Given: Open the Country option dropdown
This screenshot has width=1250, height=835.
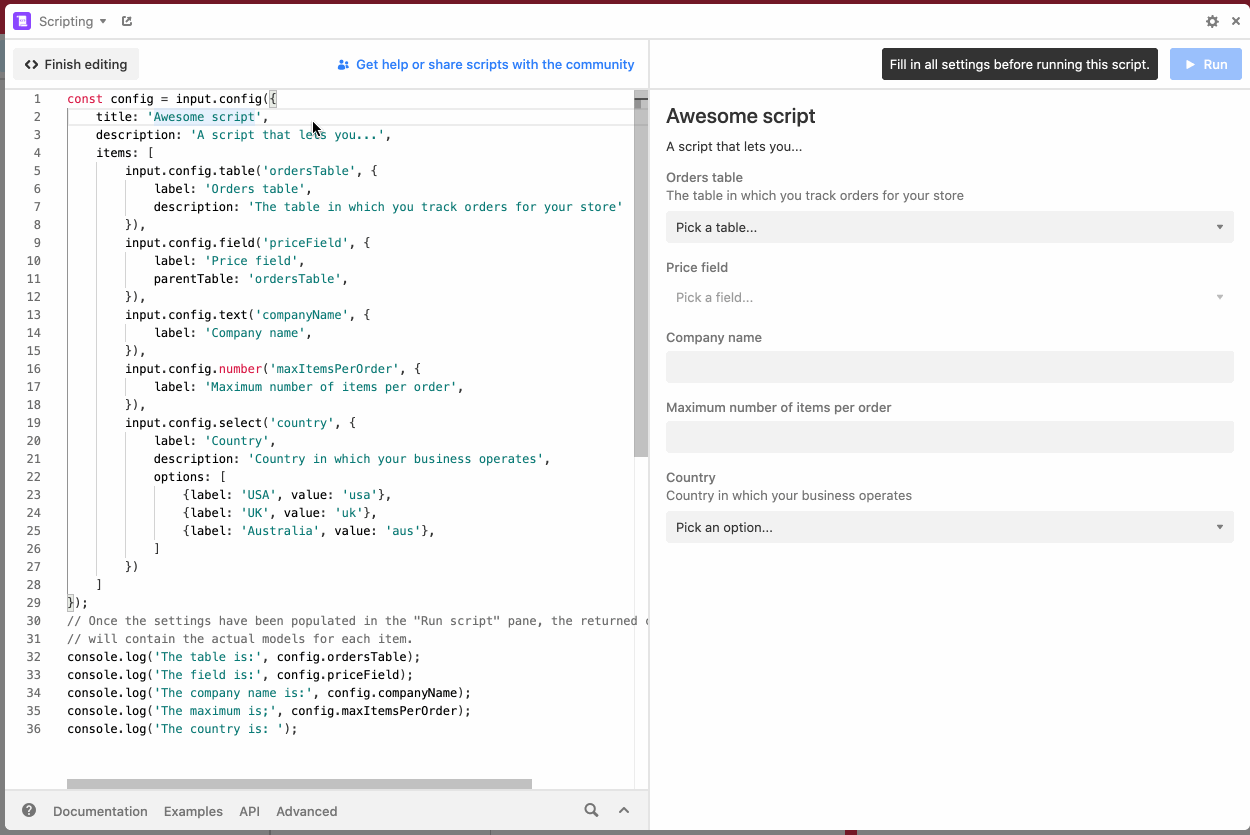Looking at the screenshot, I should pos(950,527).
